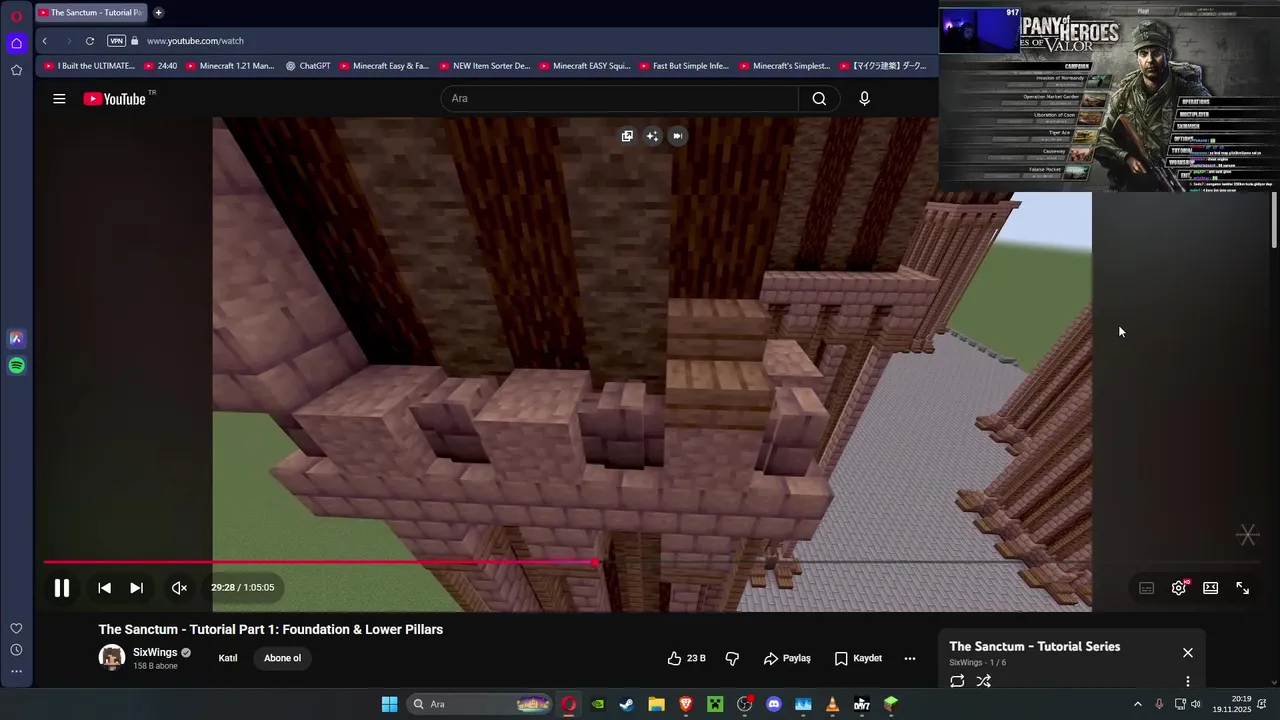The height and width of the screenshot is (720, 1280).
Task: Open the 'Fast But Simple Infe...' bookmark
Action: point(683,66)
